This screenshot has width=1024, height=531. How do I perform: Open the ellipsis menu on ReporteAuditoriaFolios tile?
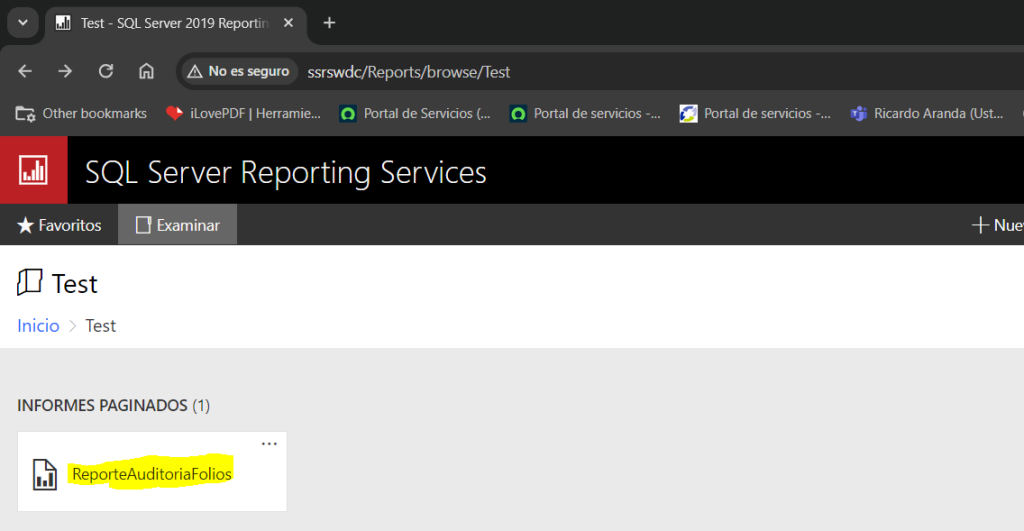coord(269,443)
